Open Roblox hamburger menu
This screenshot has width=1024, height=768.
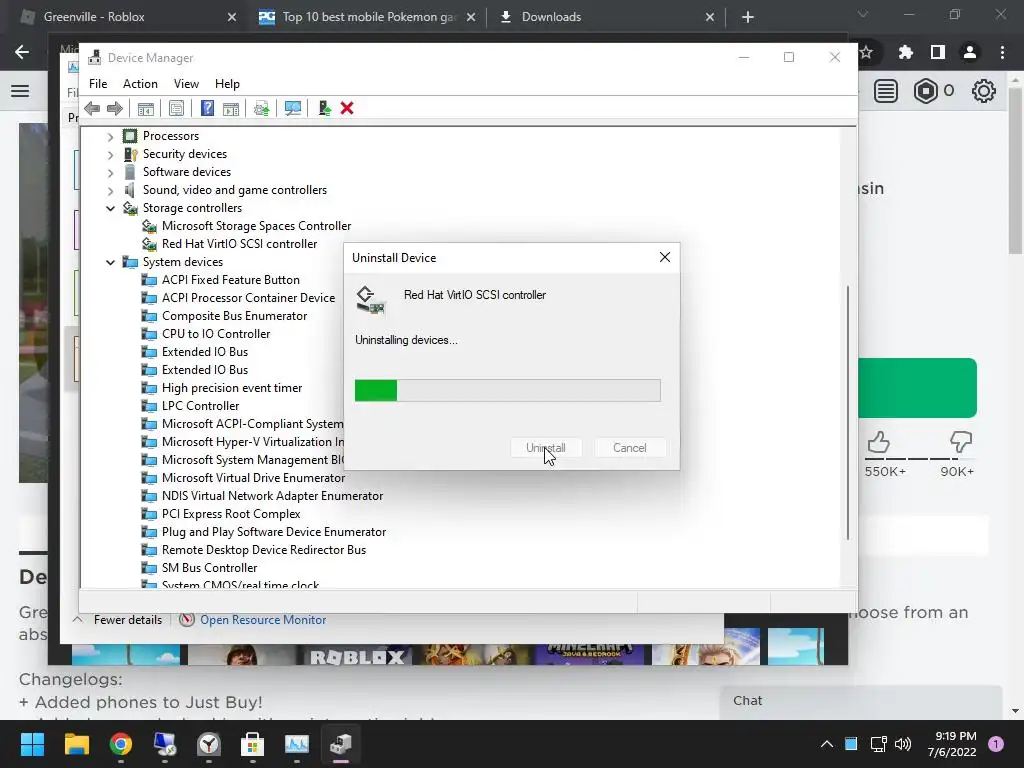20,91
